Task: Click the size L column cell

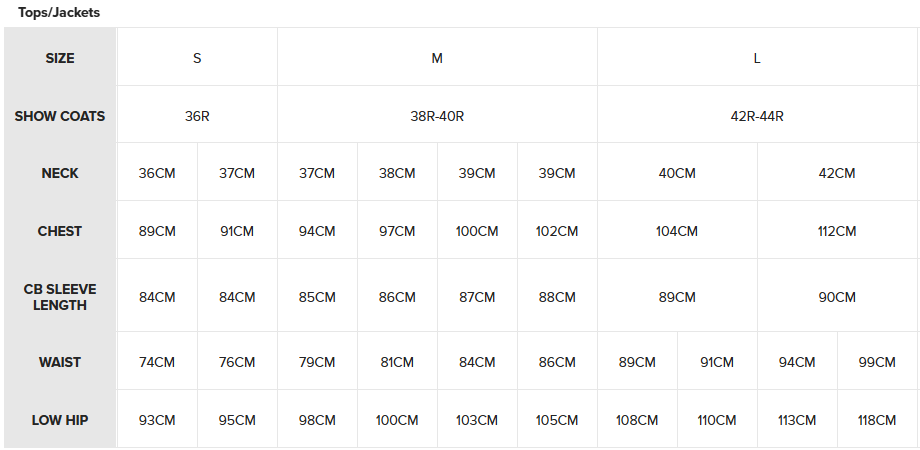Action: (x=757, y=58)
